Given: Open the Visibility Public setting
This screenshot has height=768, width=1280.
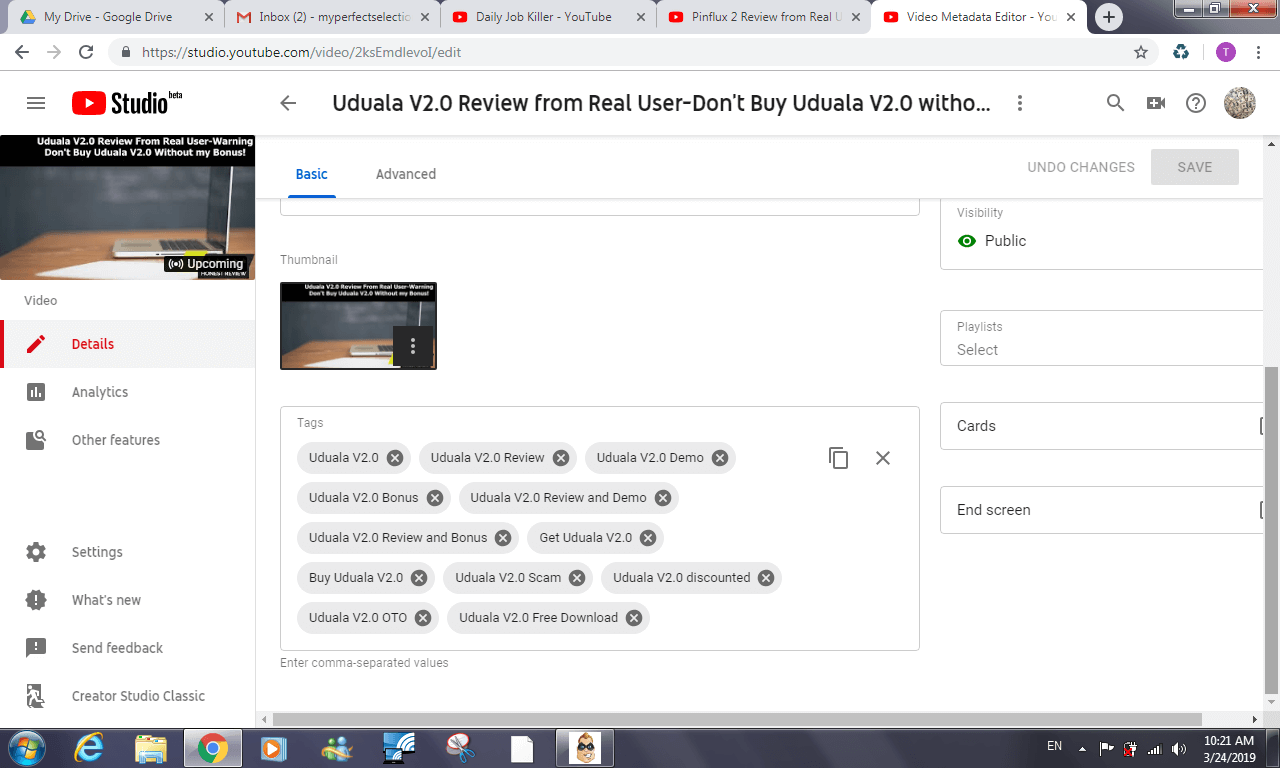Looking at the screenshot, I should tap(1102, 233).
